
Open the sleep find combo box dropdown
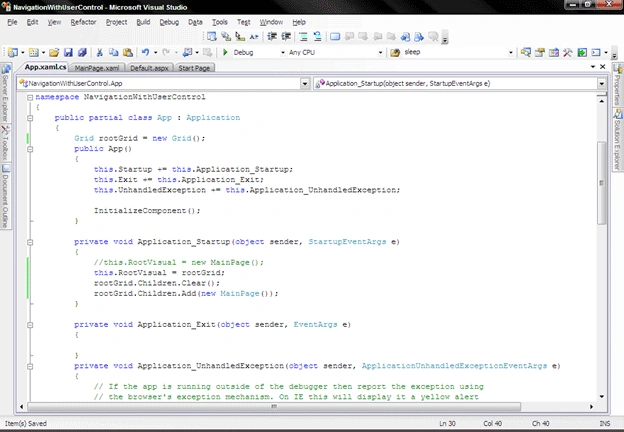tap(511, 53)
